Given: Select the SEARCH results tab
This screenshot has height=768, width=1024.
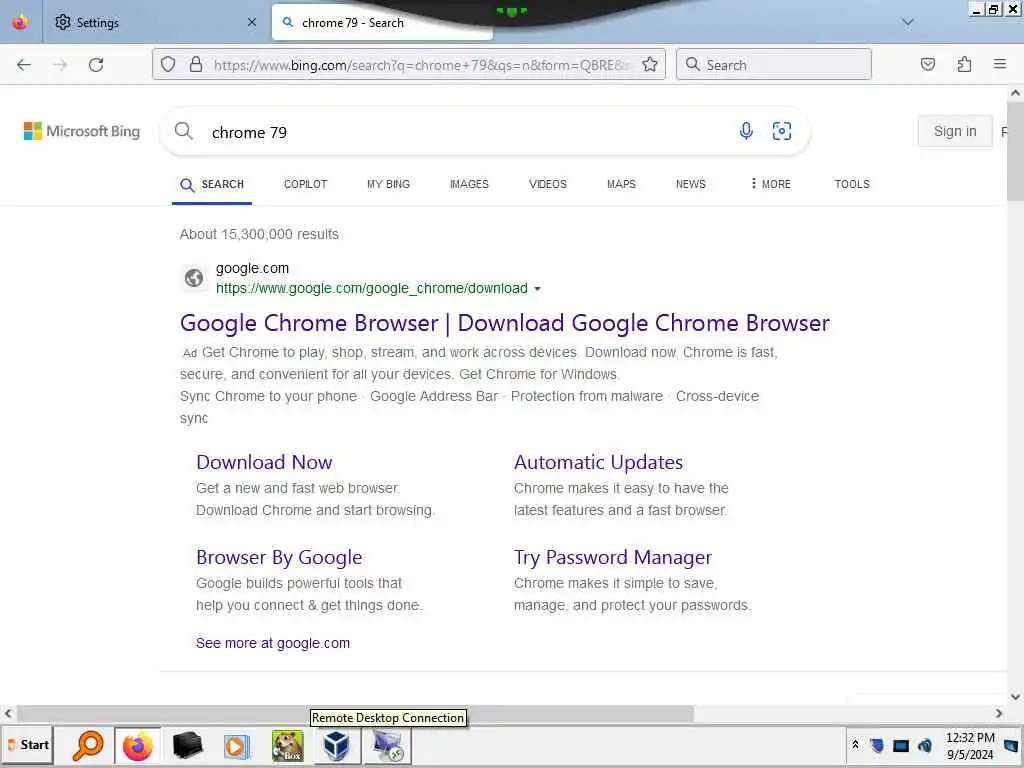Looking at the screenshot, I should click(212, 184).
